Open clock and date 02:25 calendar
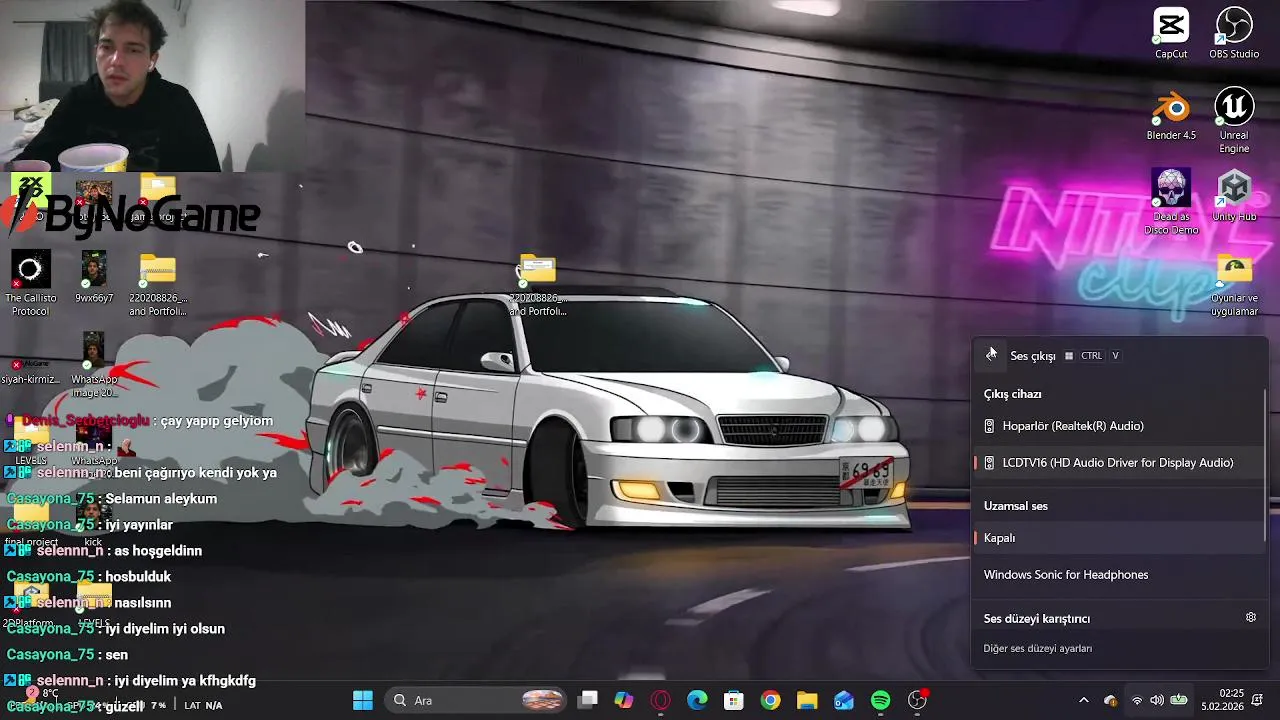The height and width of the screenshot is (720, 1280). click(x=1222, y=699)
